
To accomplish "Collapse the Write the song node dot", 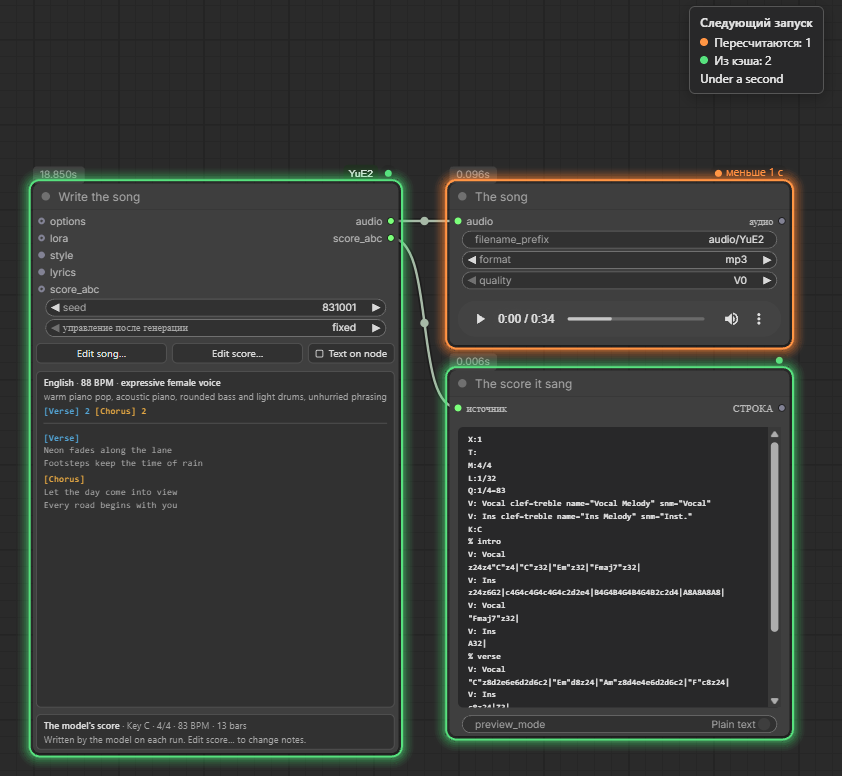I will pyautogui.click(x=46, y=197).
